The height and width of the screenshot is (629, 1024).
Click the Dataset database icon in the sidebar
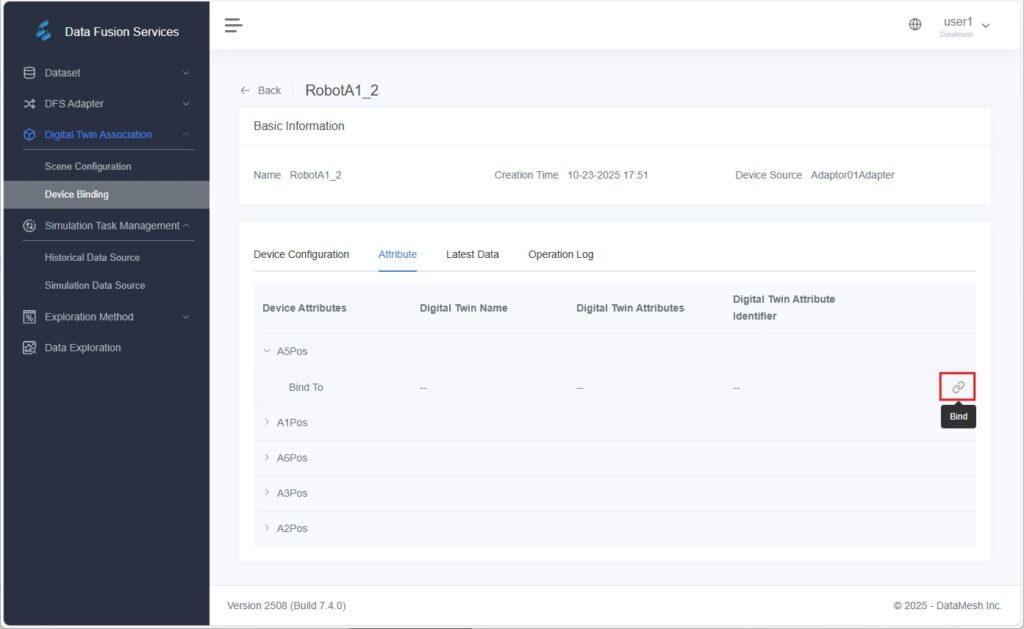tap(29, 73)
